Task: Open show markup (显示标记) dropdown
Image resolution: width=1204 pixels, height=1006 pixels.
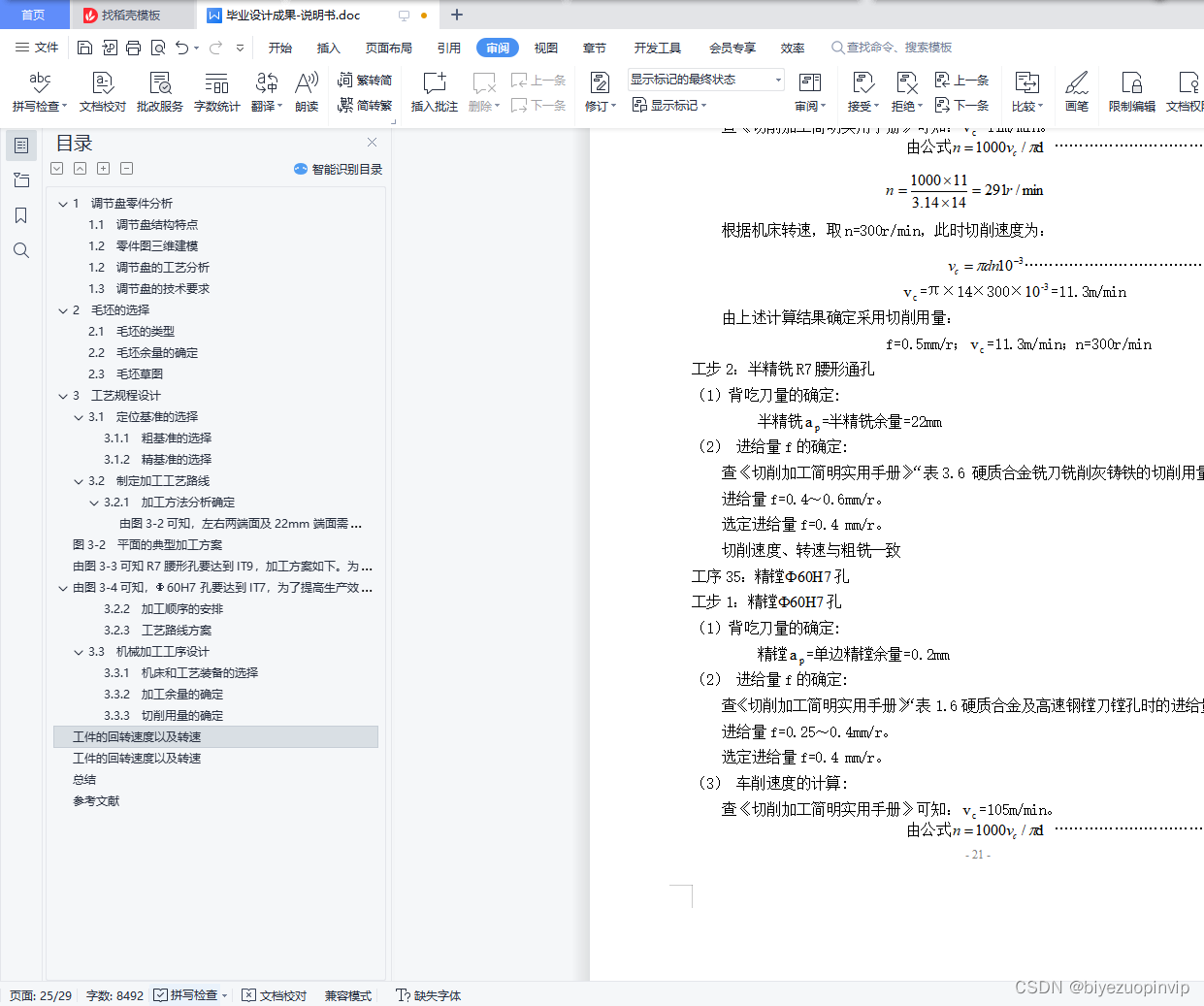Action: [669, 105]
